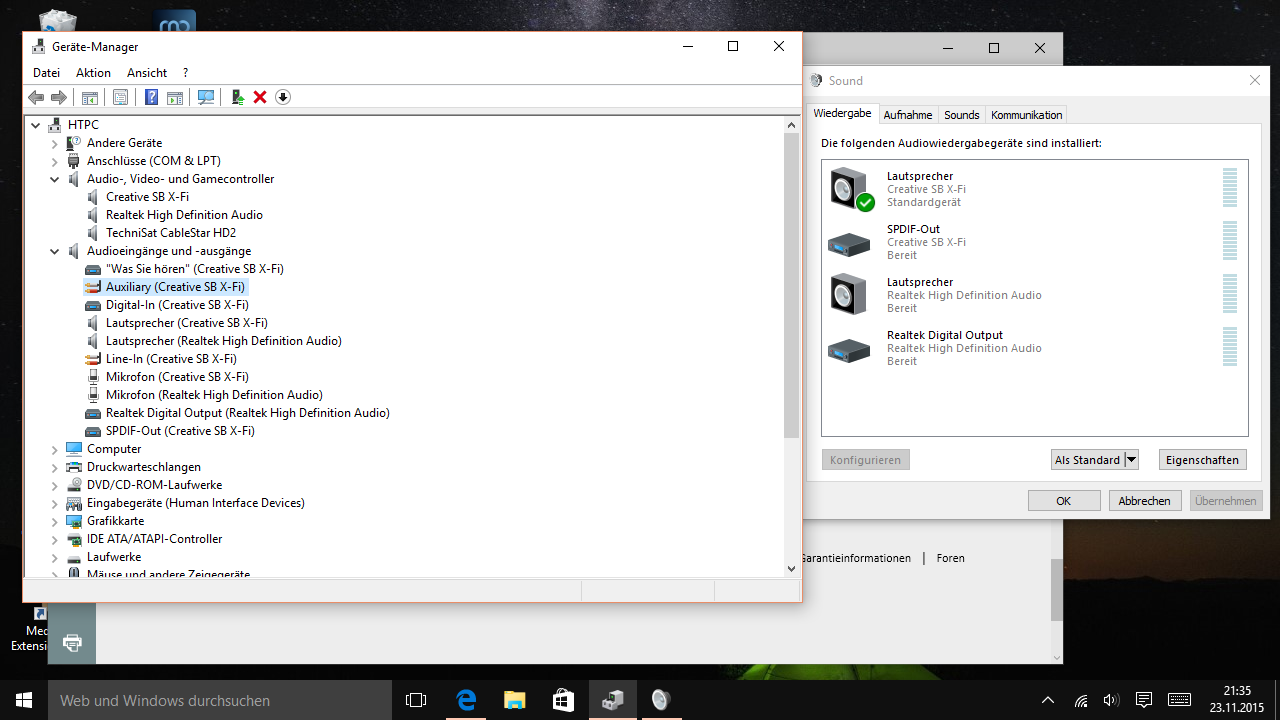
Task: Click the Foren link in background window
Action: 951,558
